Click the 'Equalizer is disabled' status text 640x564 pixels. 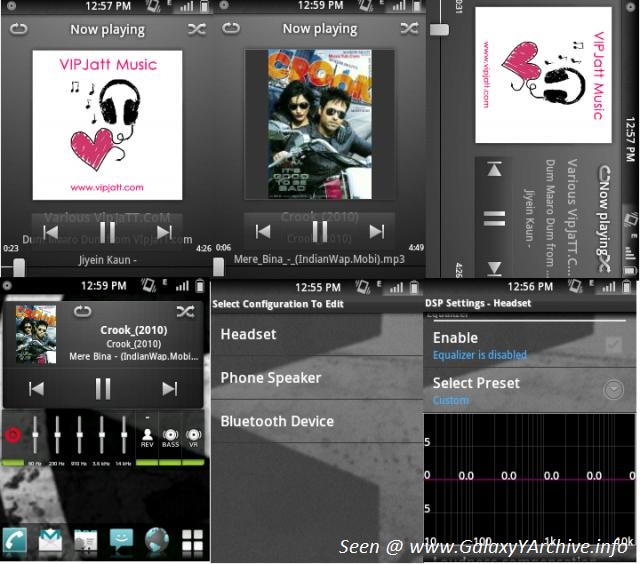480,355
